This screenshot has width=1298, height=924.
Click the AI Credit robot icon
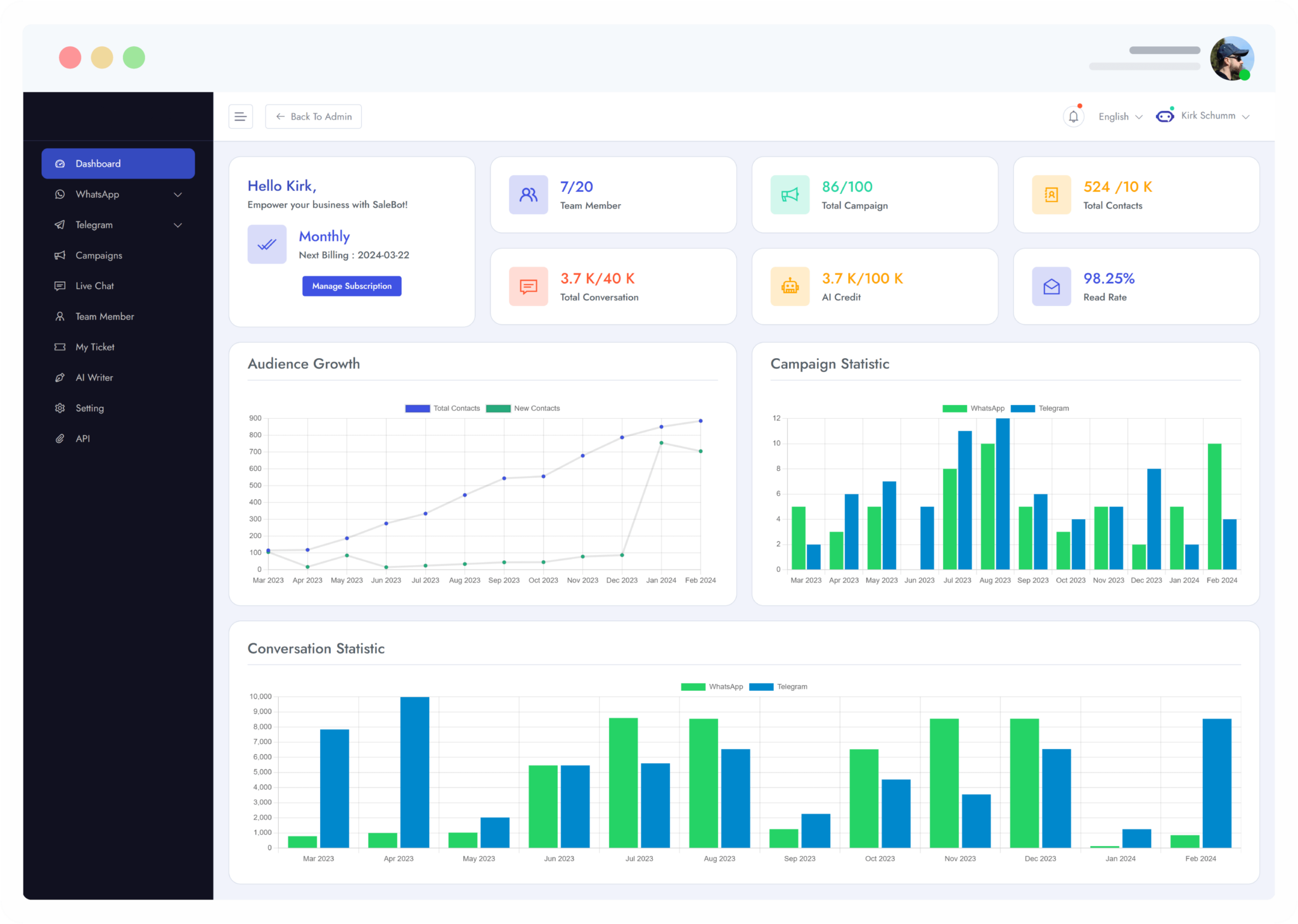click(x=790, y=286)
